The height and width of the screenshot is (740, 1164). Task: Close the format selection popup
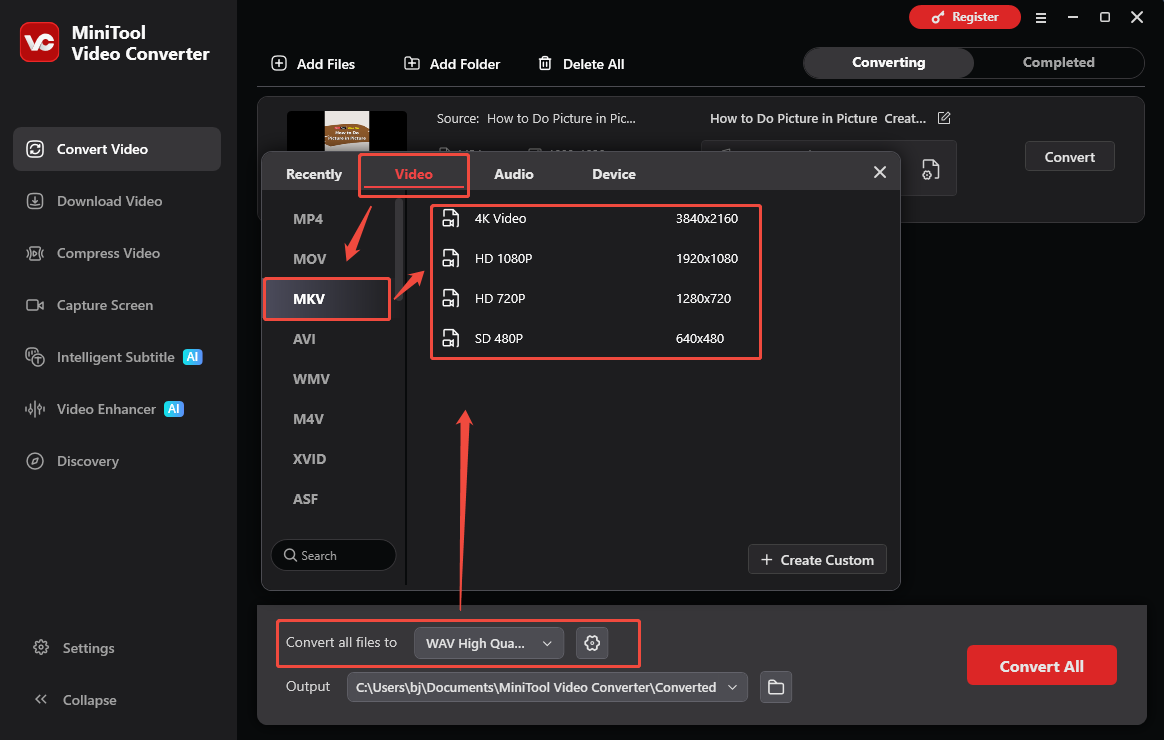[880, 172]
